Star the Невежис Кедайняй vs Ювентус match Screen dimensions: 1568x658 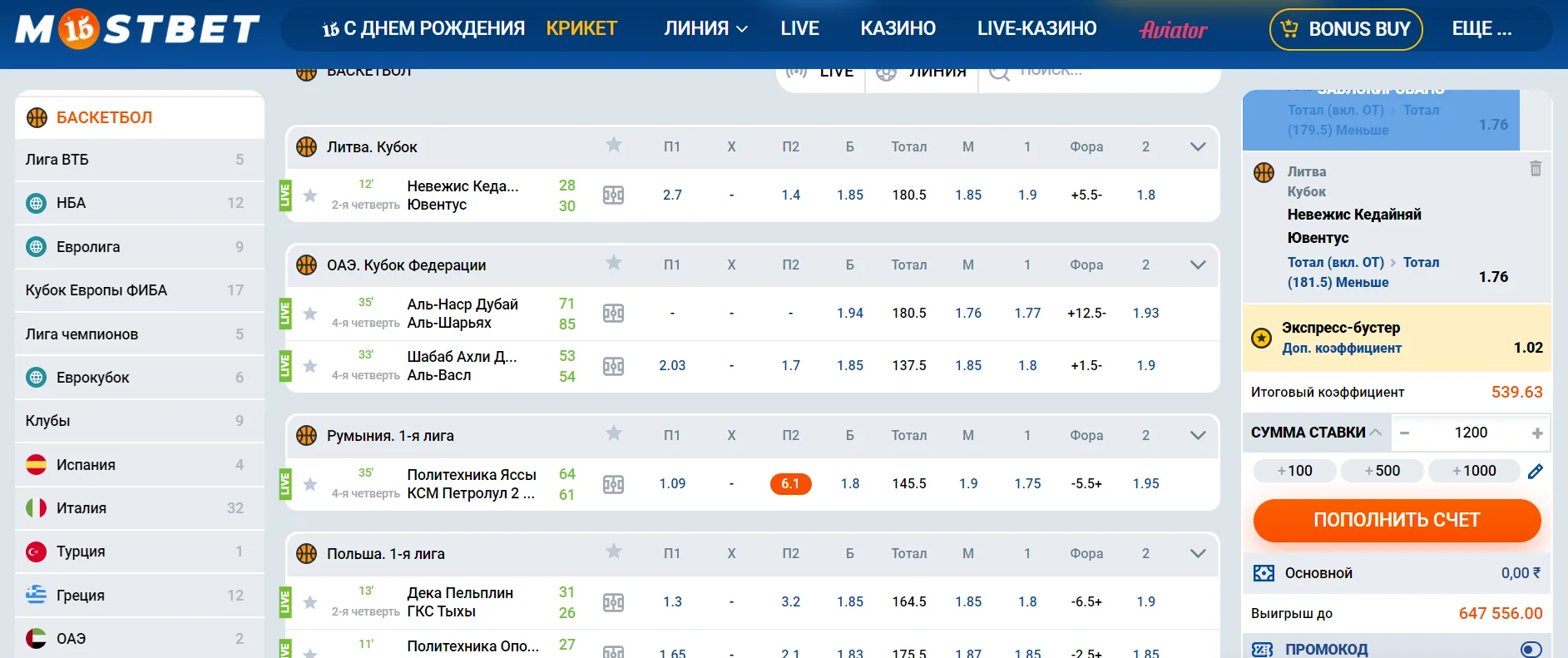[310, 195]
